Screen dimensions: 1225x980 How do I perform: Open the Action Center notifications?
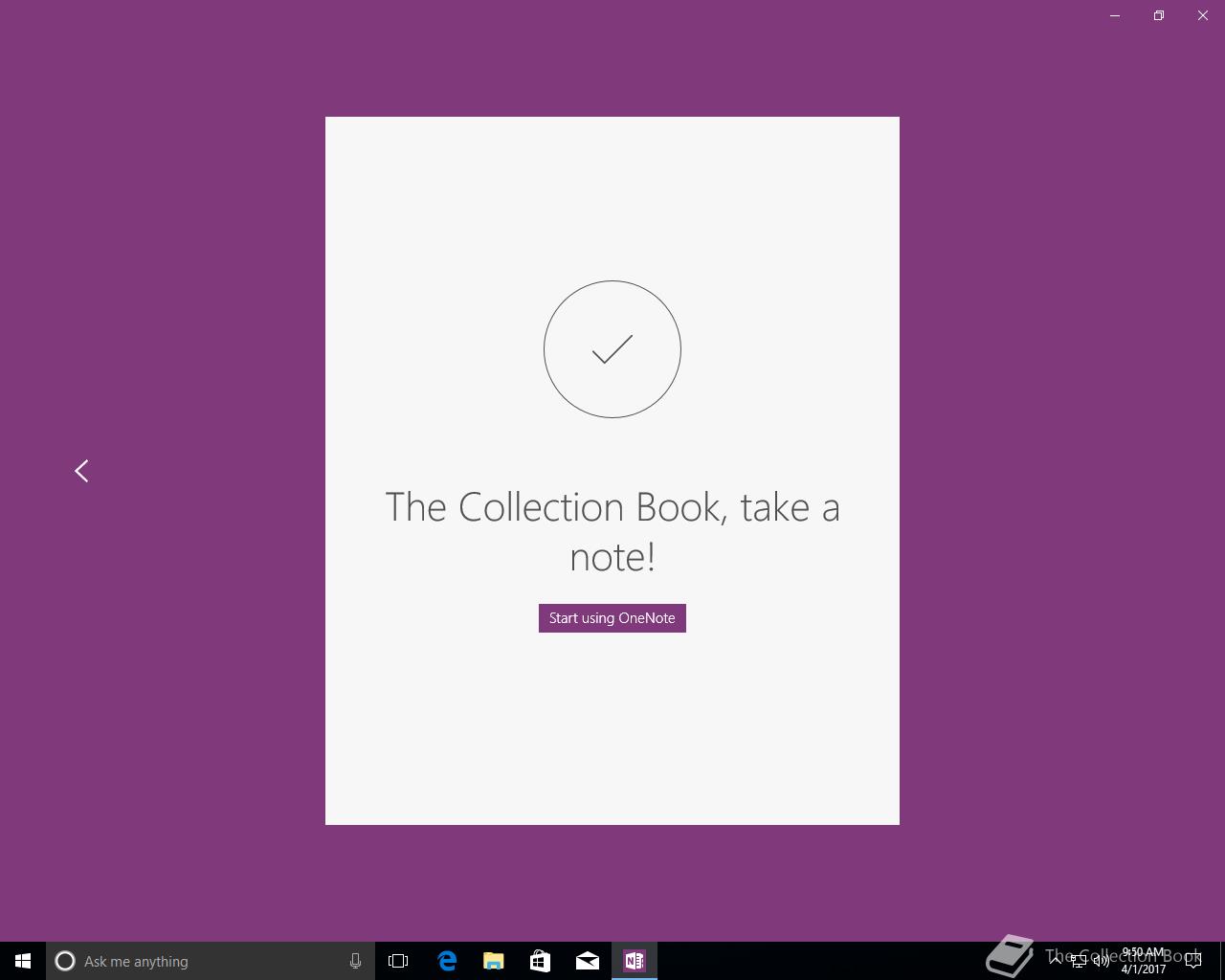click(x=1193, y=961)
